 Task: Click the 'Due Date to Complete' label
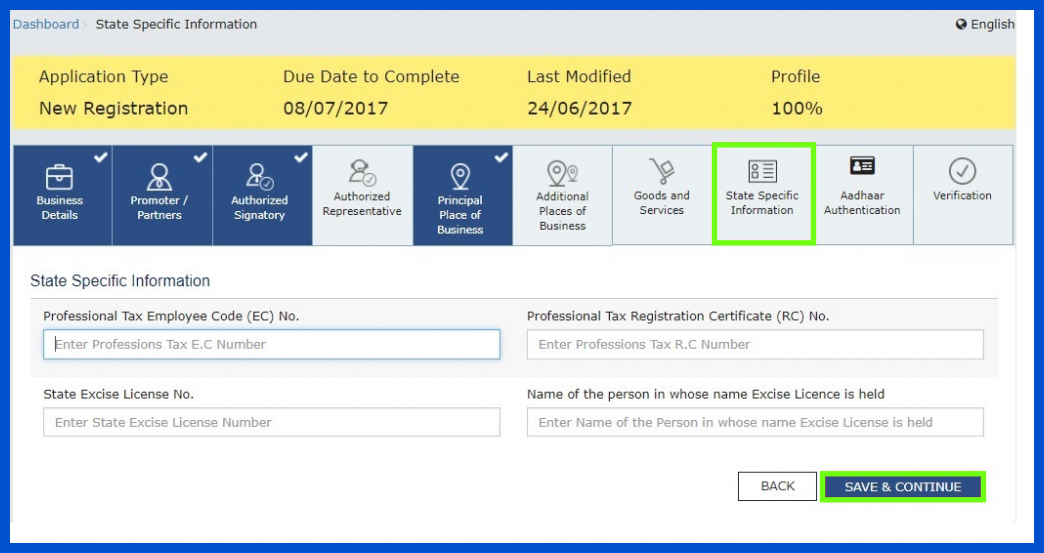coord(371,77)
